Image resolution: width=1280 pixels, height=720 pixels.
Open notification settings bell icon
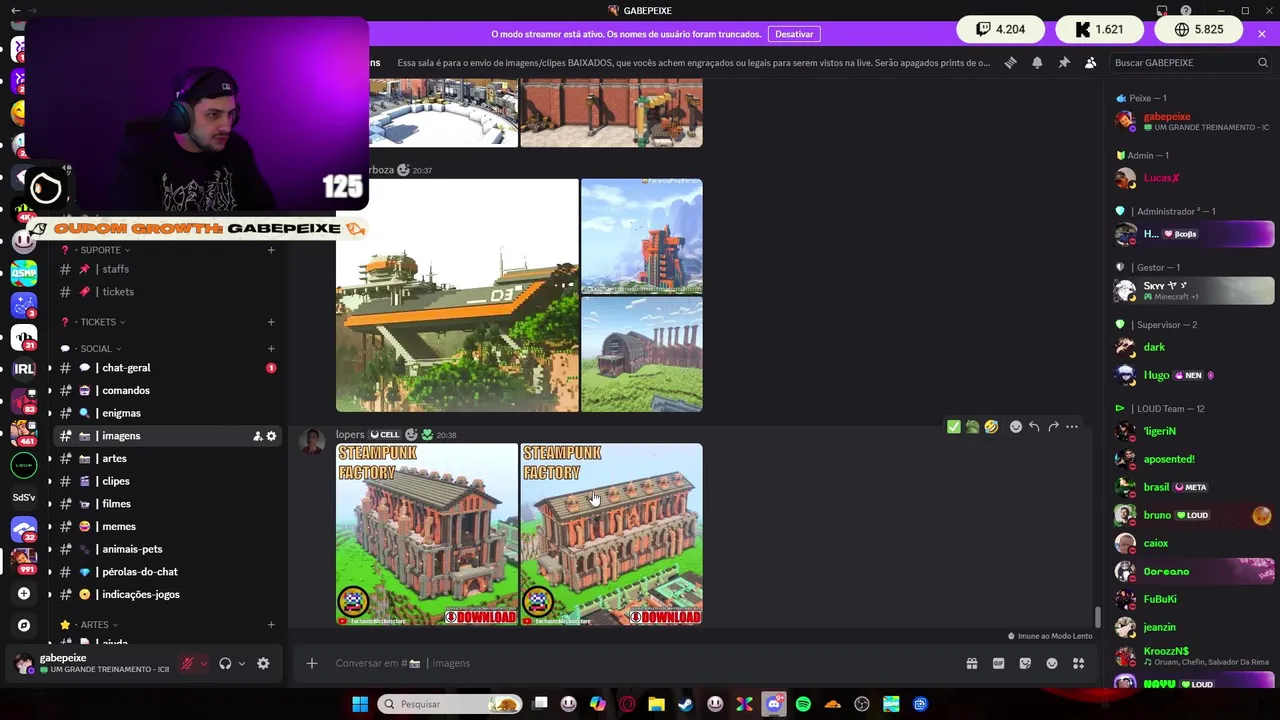coord(1037,62)
